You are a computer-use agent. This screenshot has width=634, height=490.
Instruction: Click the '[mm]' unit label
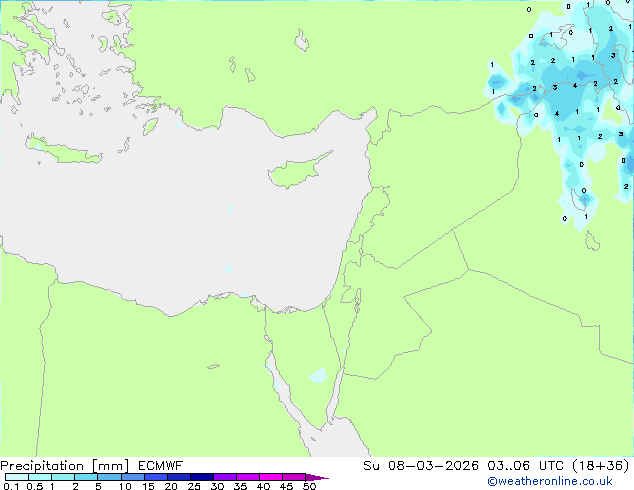pyautogui.click(x=110, y=466)
